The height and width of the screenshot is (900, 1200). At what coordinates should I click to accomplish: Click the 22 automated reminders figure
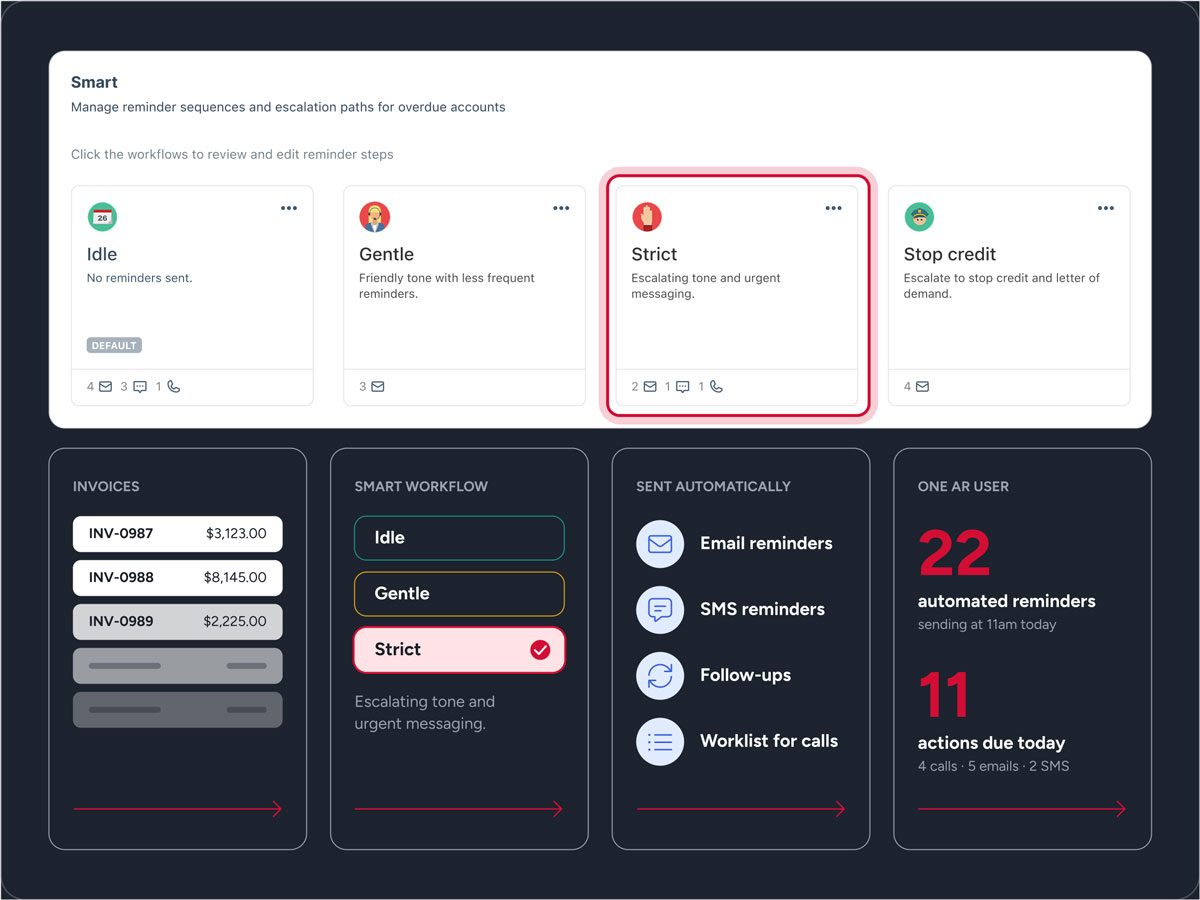pyautogui.click(x=954, y=554)
